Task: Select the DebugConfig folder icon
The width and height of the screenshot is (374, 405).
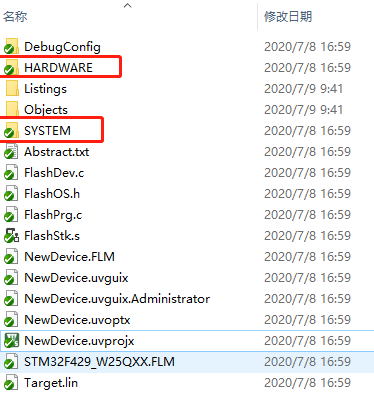Action: point(11,47)
